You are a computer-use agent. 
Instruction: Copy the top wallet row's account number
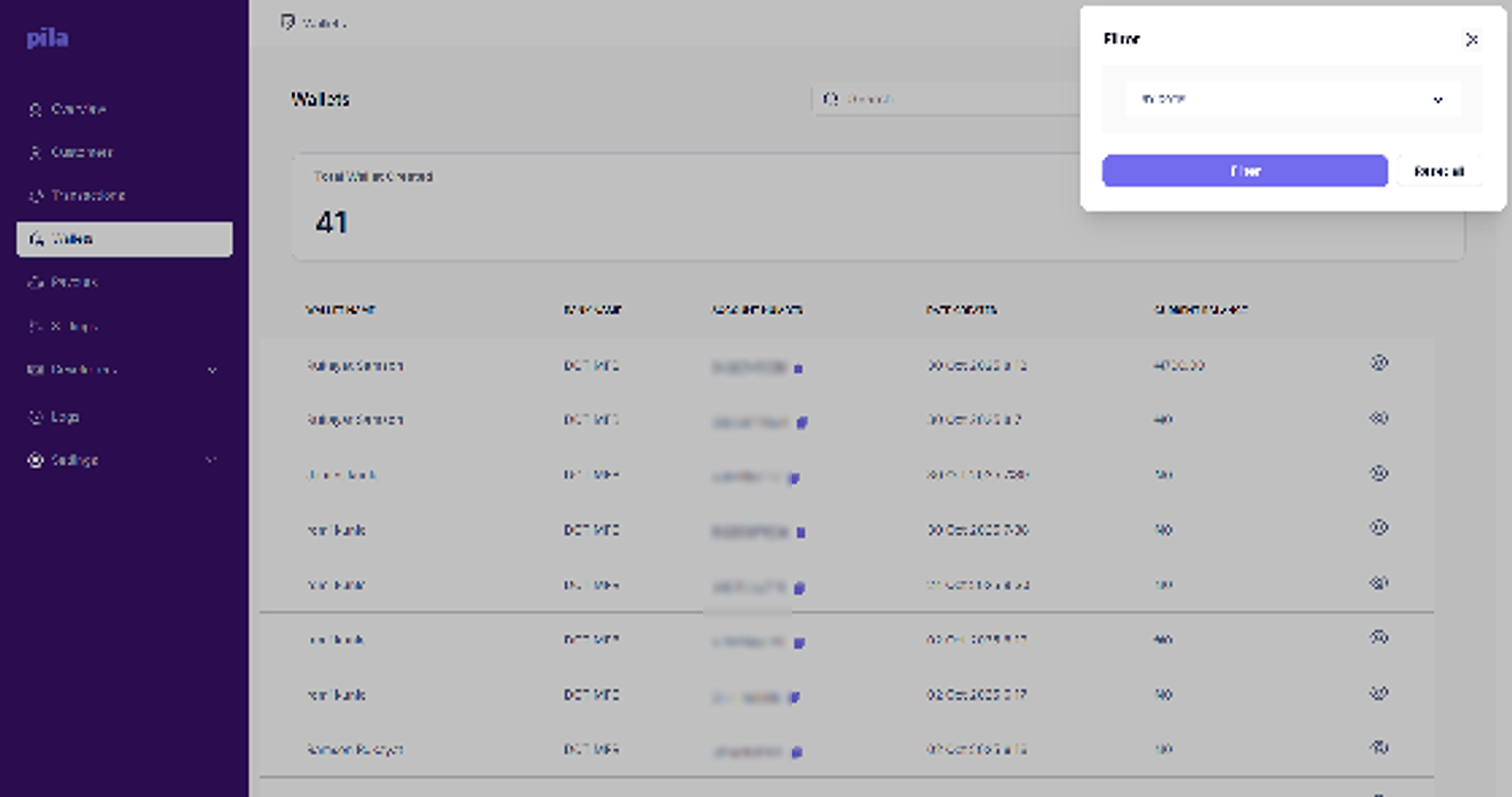click(x=799, y=369)
